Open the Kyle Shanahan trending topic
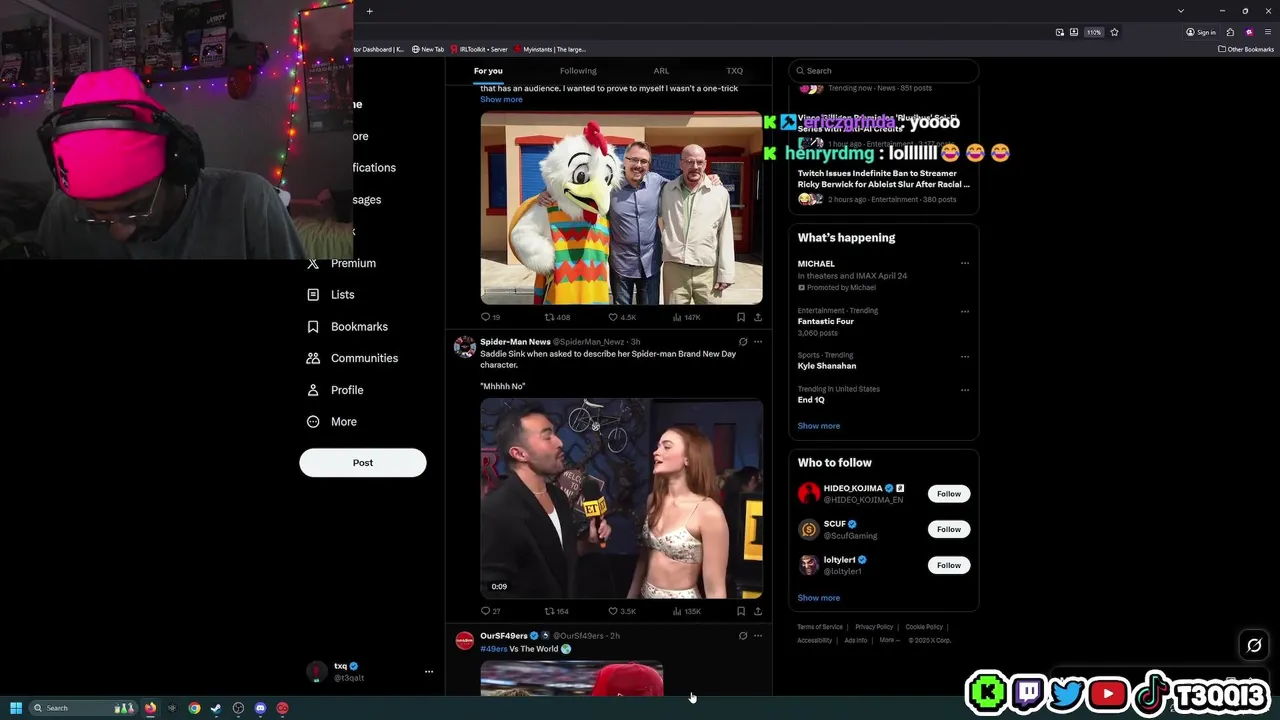This screenshot has width=1280, height=720. 827,366
